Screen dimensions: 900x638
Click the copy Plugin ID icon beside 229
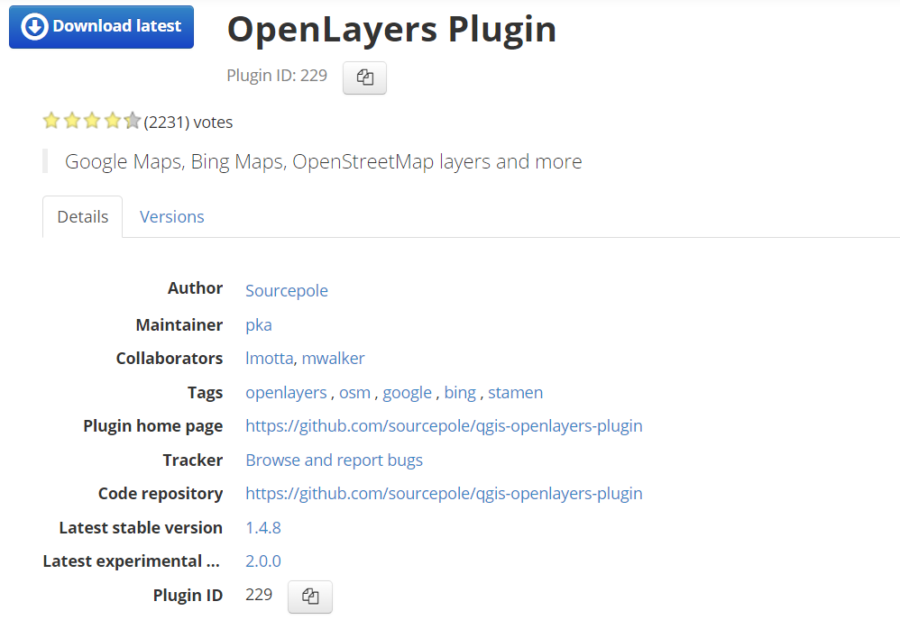[364, 77]
